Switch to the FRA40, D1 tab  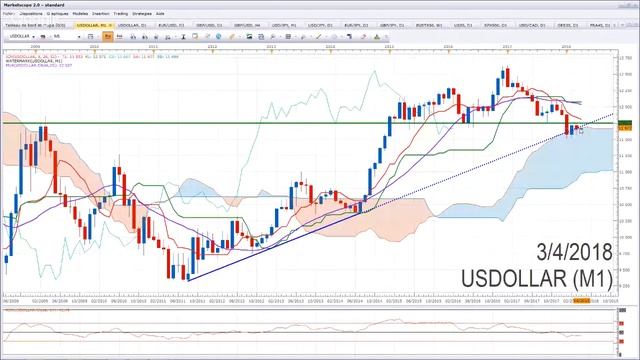coord(600,25)
